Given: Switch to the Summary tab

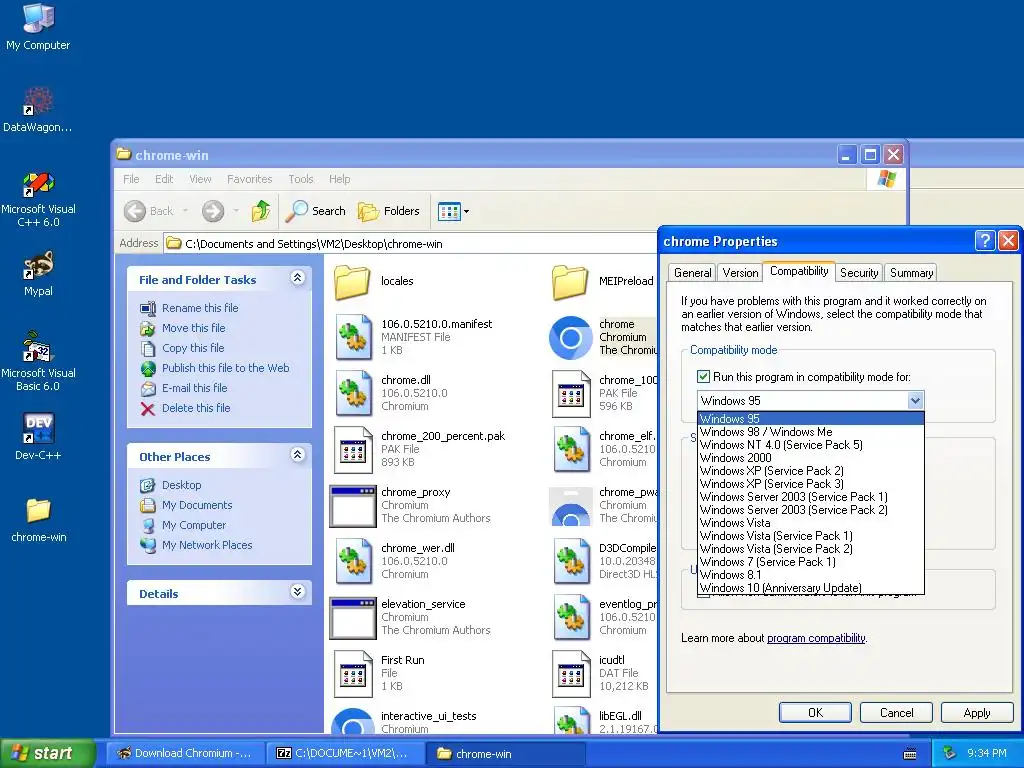Looking at the screenshot, I should [x=911, y=273].
